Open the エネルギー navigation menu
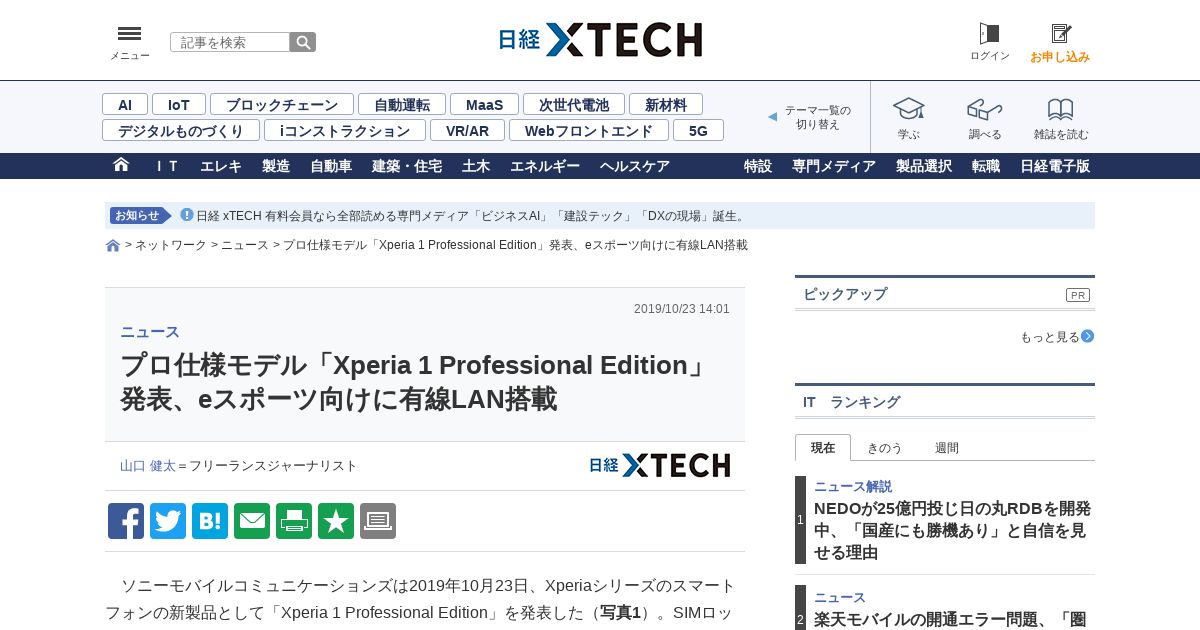This screenshot has height=630, width=1200. tap(545, 166)
